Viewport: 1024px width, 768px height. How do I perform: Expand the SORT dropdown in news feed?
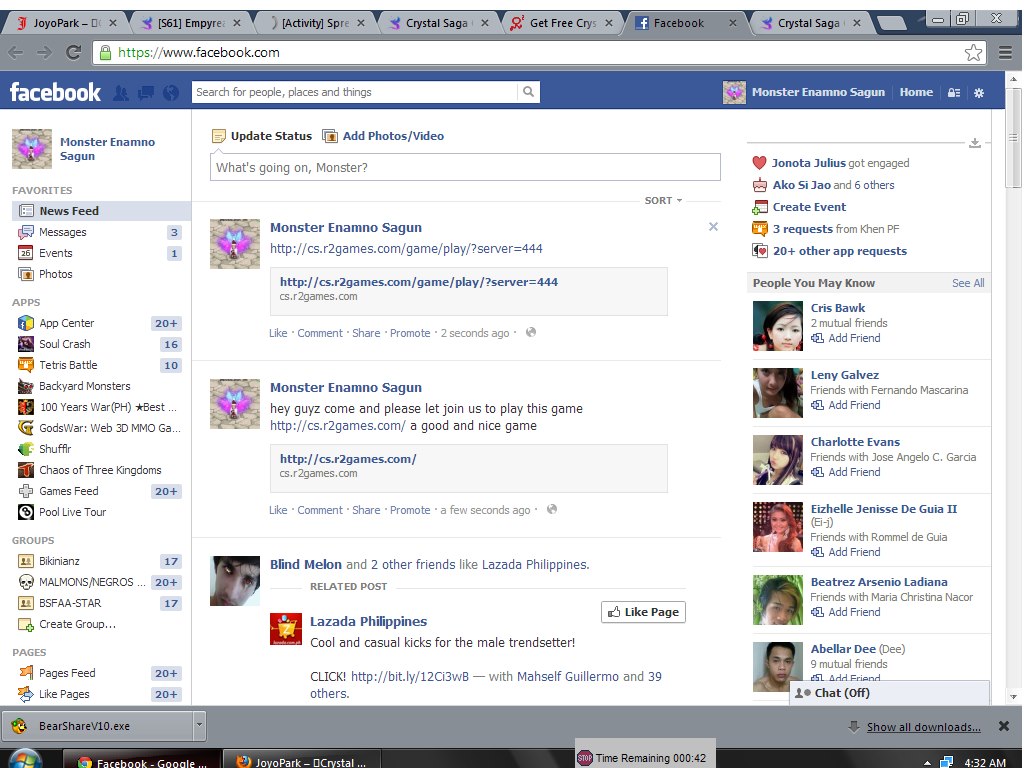[664, 201]
